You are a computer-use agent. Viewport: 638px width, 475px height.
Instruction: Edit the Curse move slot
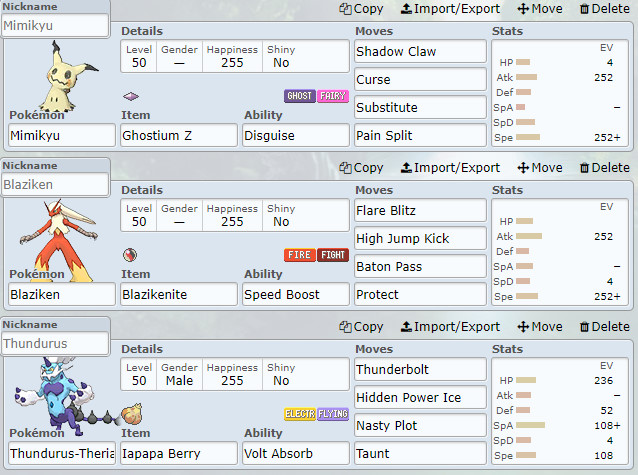[x=420, y=79]
